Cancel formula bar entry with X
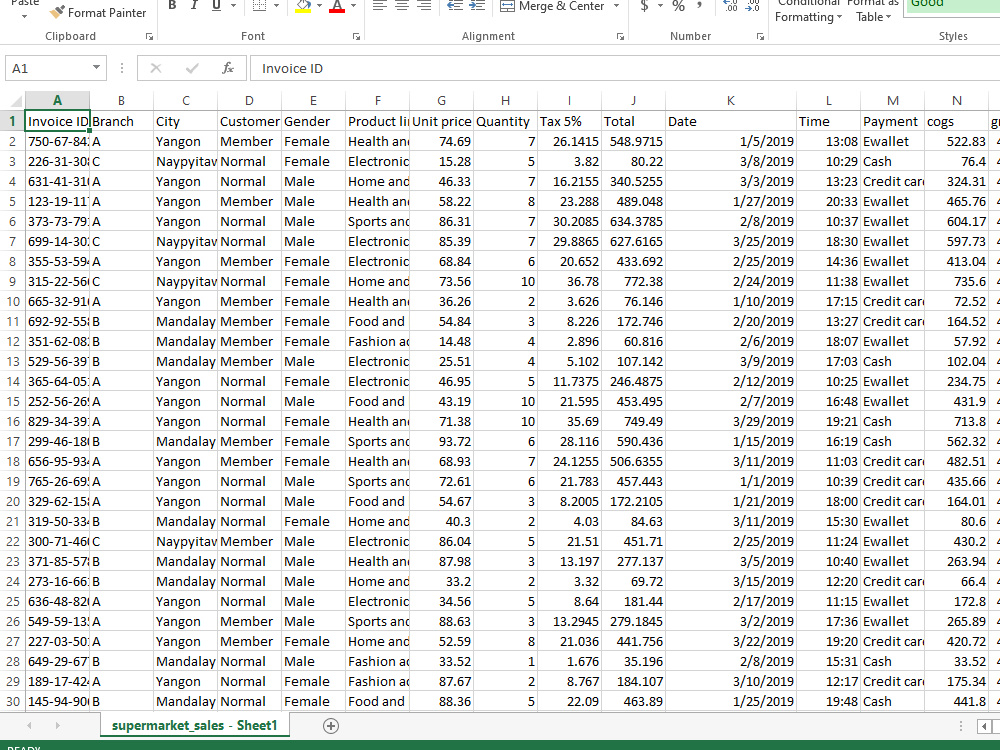1000x750 pixels. pos(156,68)
